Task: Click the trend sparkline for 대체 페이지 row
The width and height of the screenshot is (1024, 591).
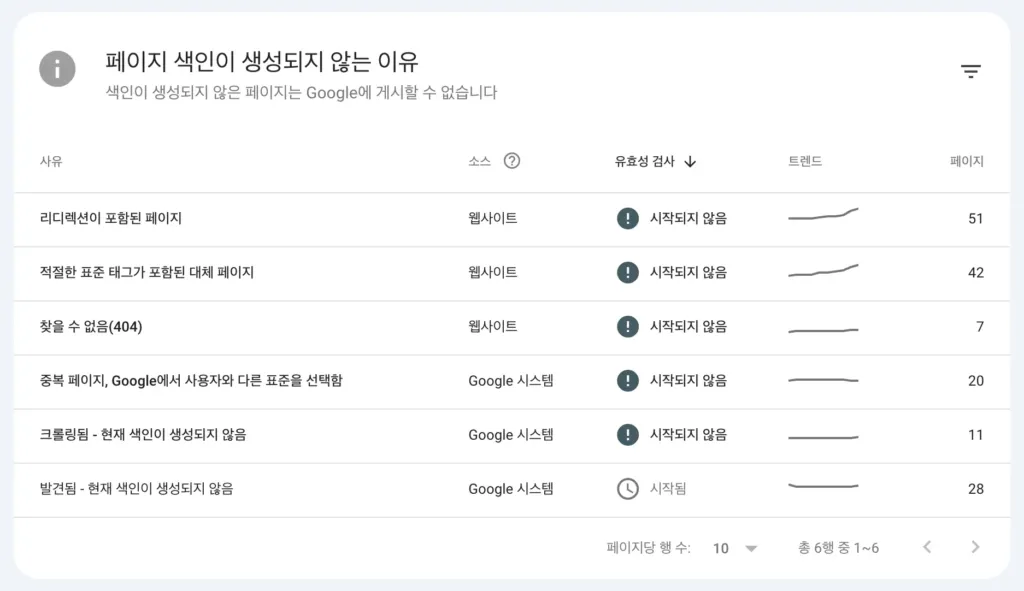Action: (823, 270)
